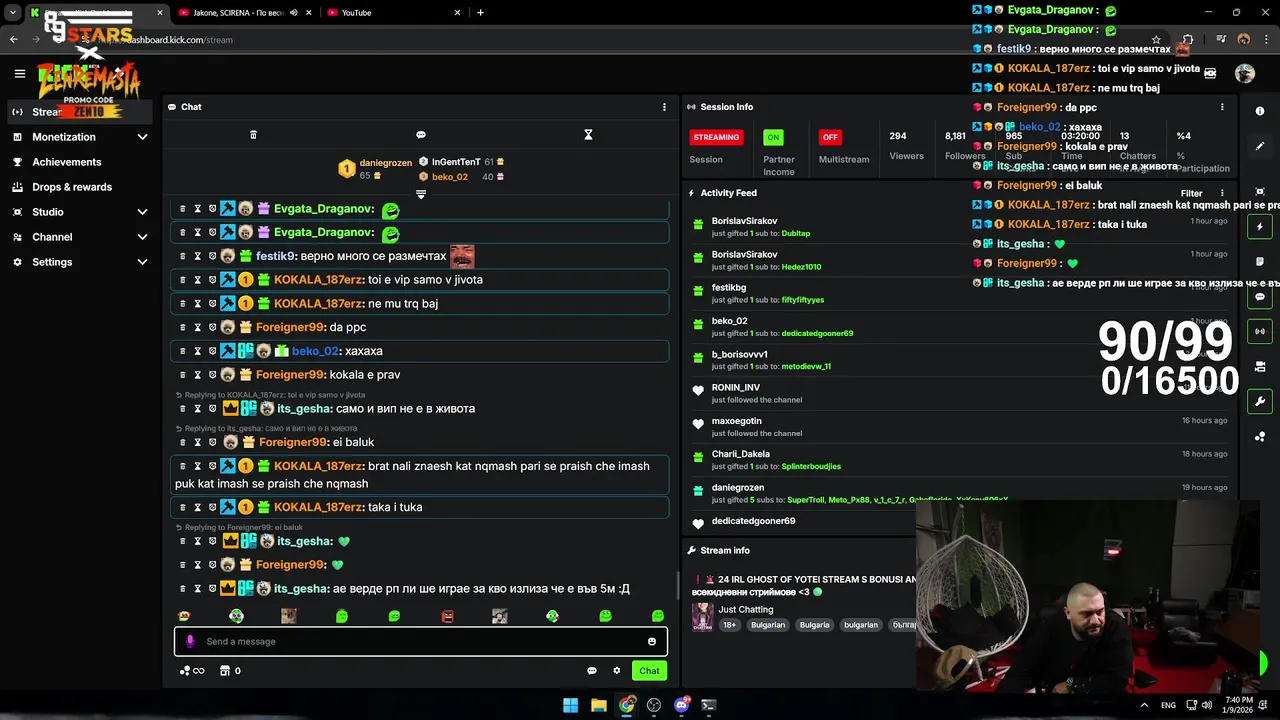Open the channel points infinity icon
The width and height of the screenshot is (1280, 720).
pos(192,671)
